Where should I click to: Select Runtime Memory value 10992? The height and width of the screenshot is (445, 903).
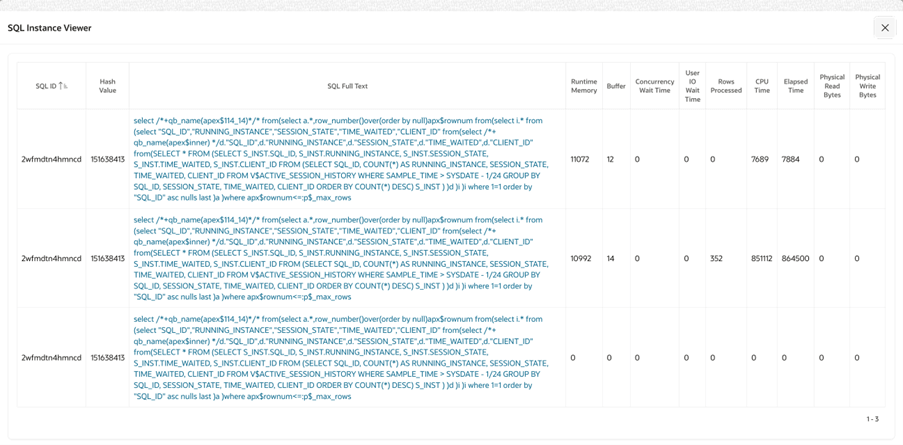coord(580,258)
